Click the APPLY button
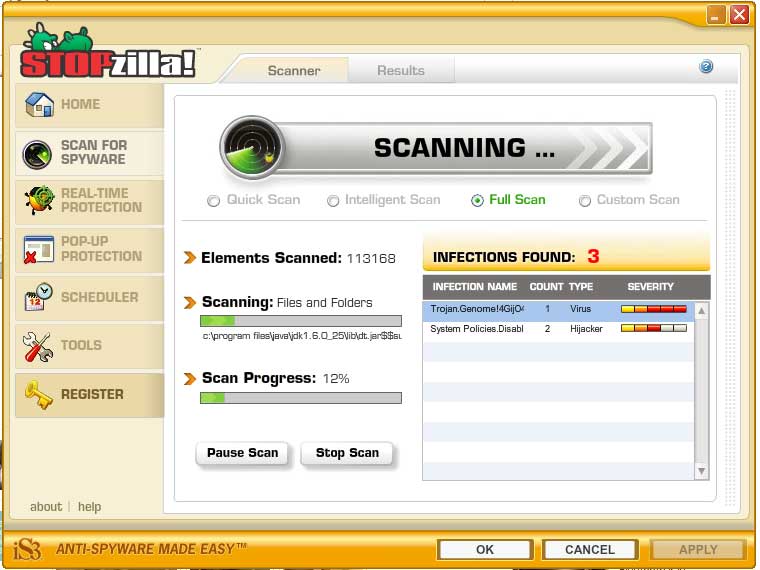 click(697, 550)
